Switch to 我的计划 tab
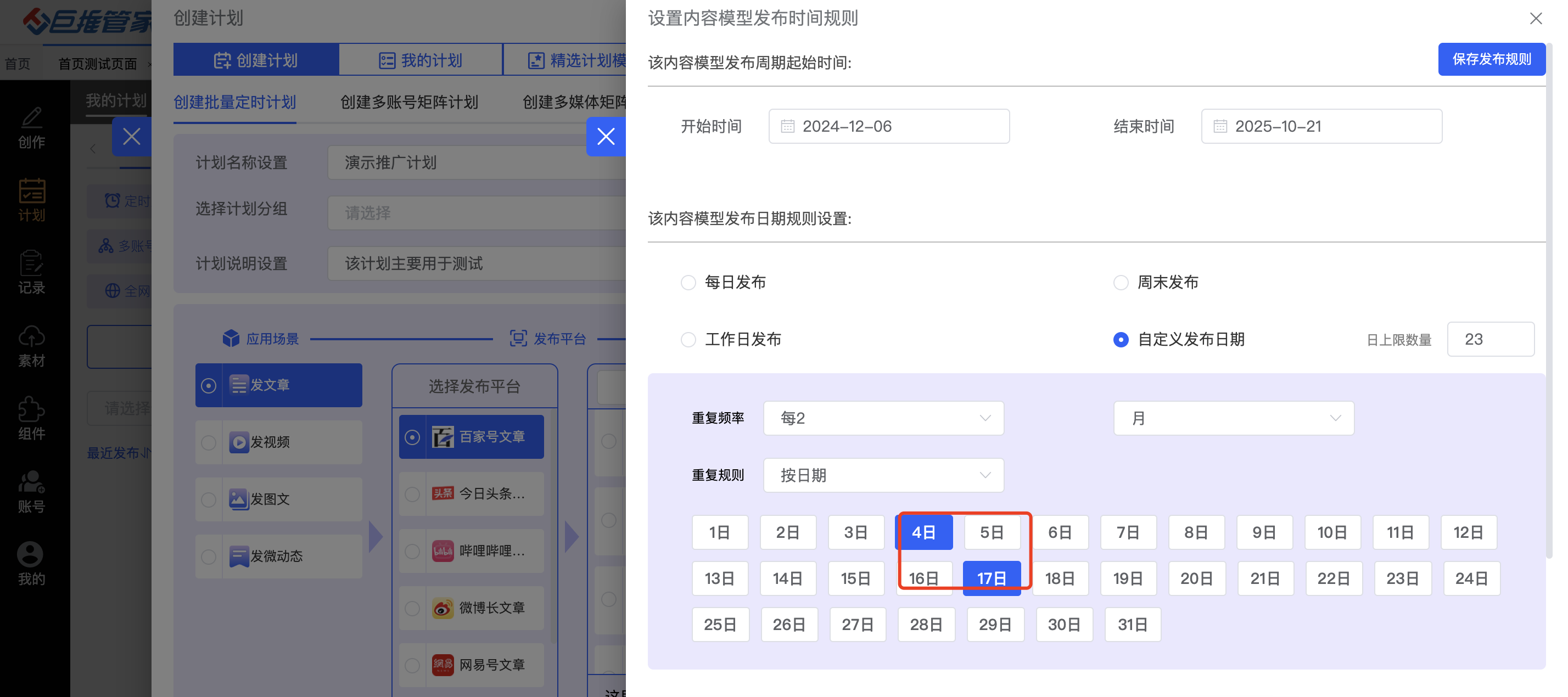This screenshot has height=697, width=1568. (421, 60)
